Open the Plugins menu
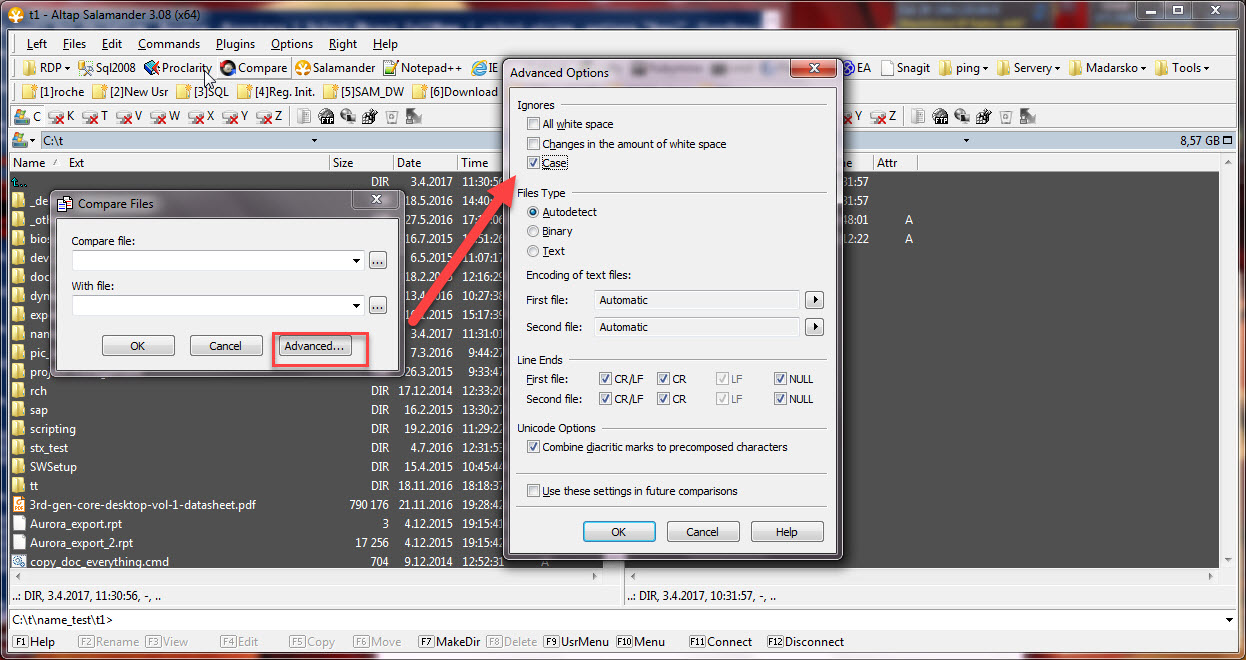This screenshot has width=1246, height=660. pos(235,44)
